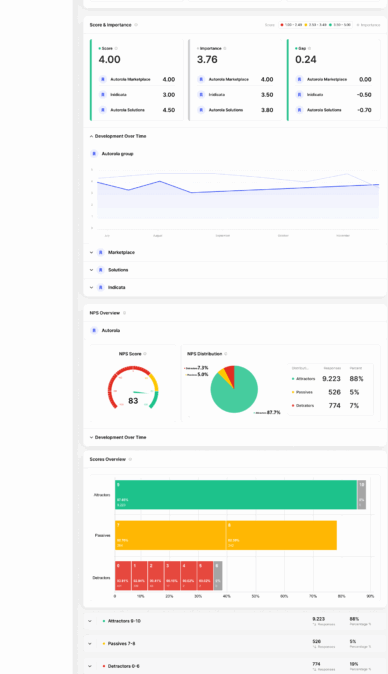The width and height of the screenshot is (388, 674).
Task: Click the info icon next to NPS Distribution
Action: (226, 354)
